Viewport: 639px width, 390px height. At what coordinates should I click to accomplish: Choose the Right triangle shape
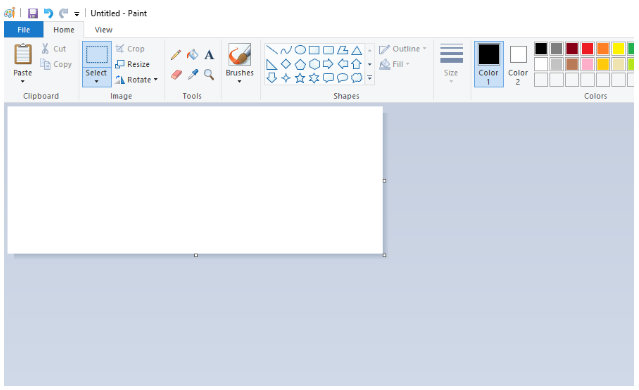click(x=271, y=64)
